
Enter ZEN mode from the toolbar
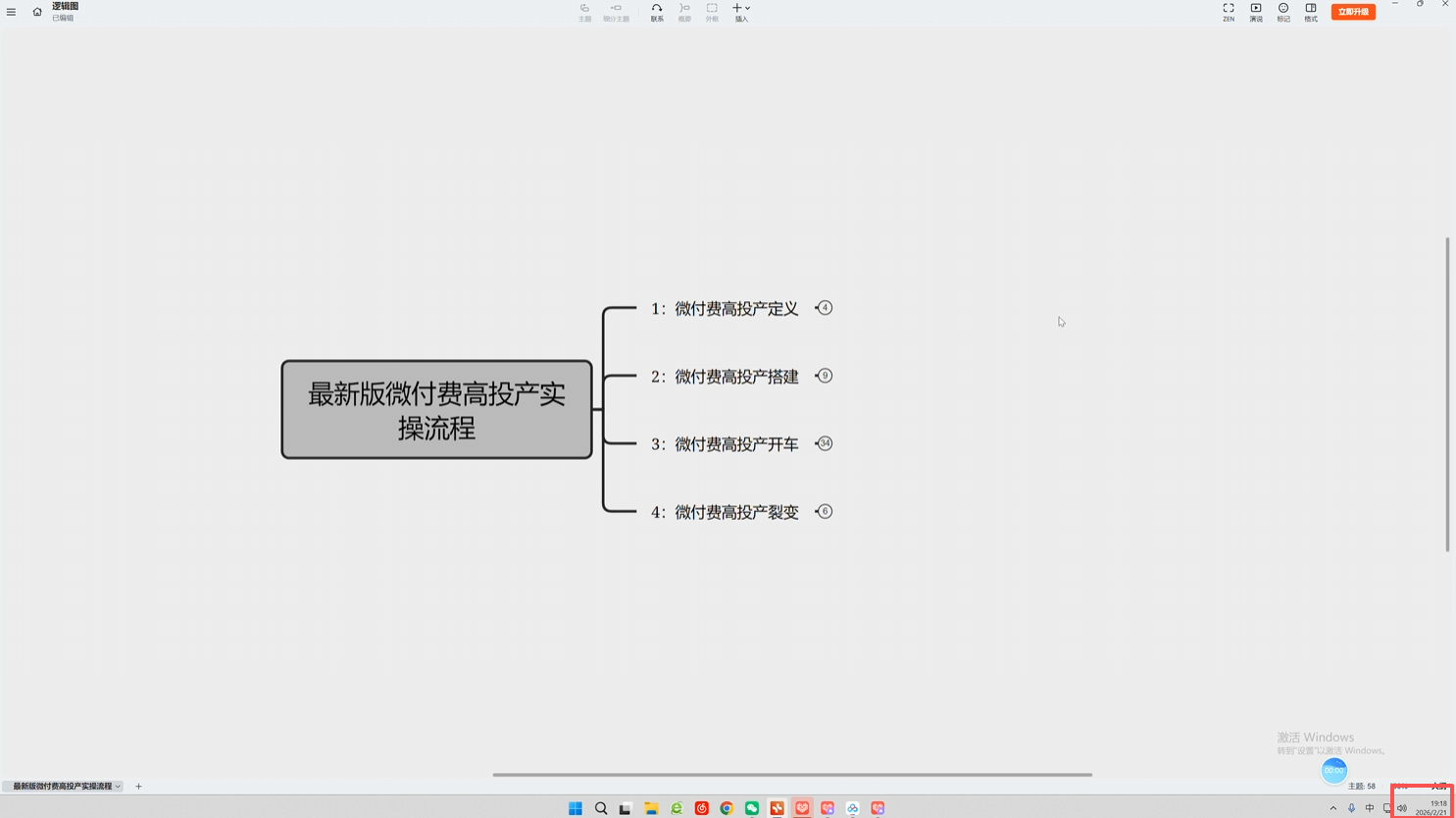point(1228,12)
